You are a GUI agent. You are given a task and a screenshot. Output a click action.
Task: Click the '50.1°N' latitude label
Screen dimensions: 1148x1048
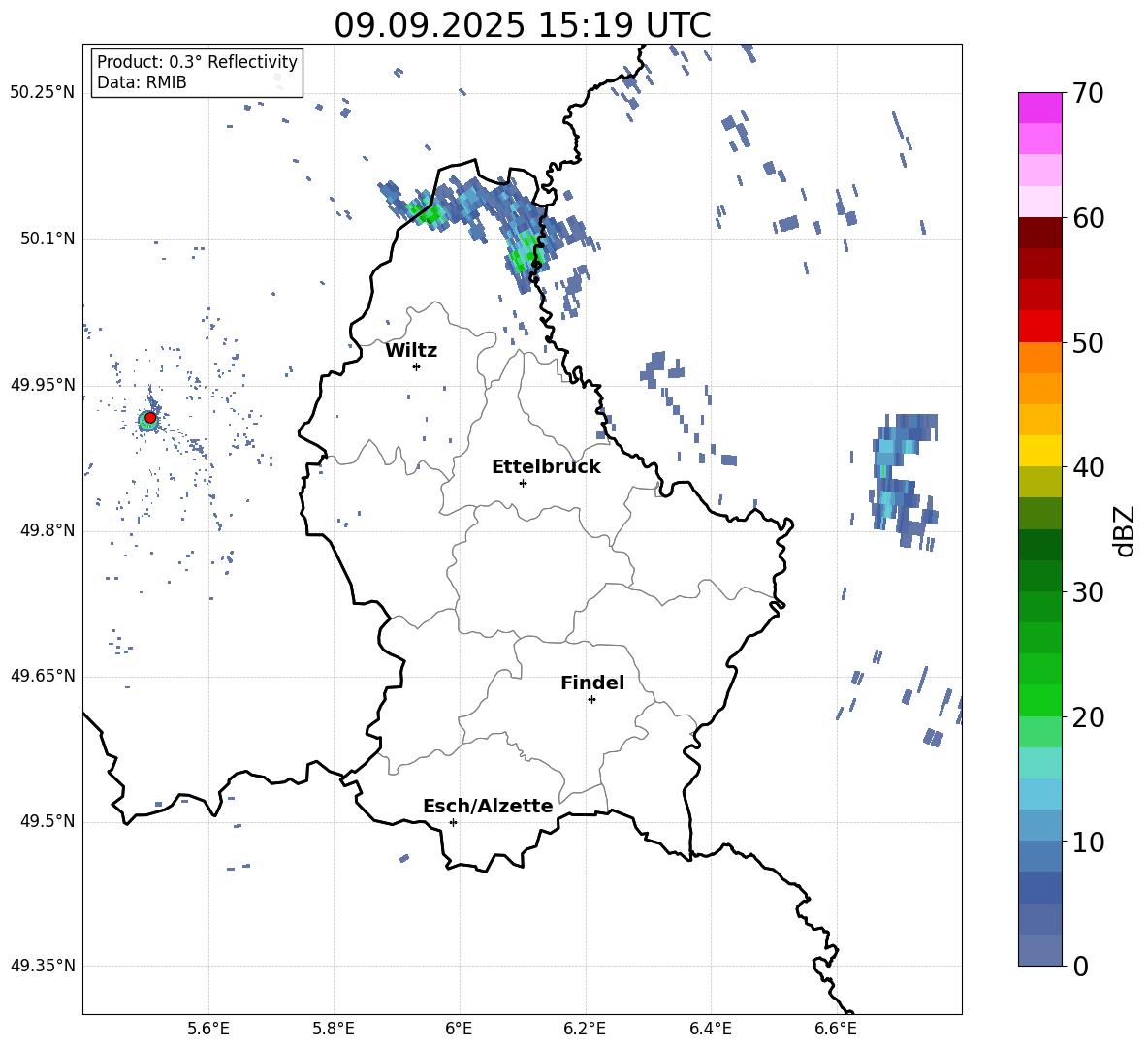(47, 239)
